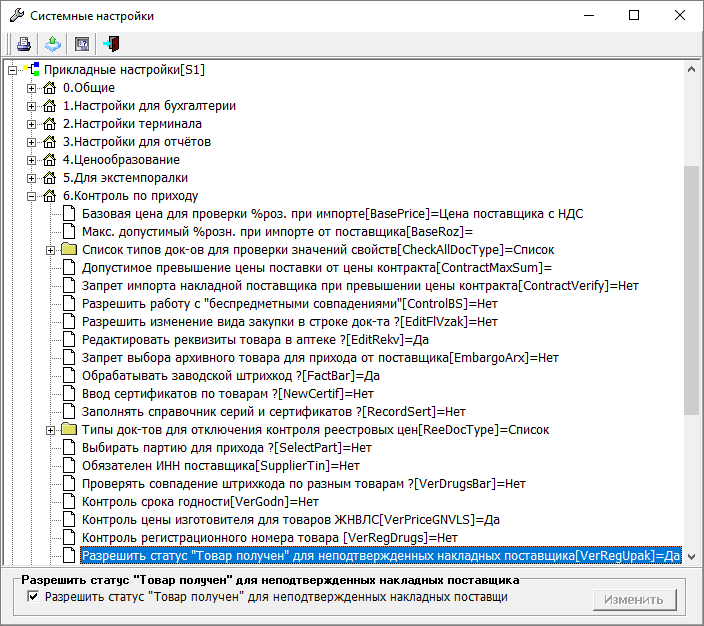Click the help question-mark toolbar icon
The width and height of the screenshot is (704, 626).
82,44
